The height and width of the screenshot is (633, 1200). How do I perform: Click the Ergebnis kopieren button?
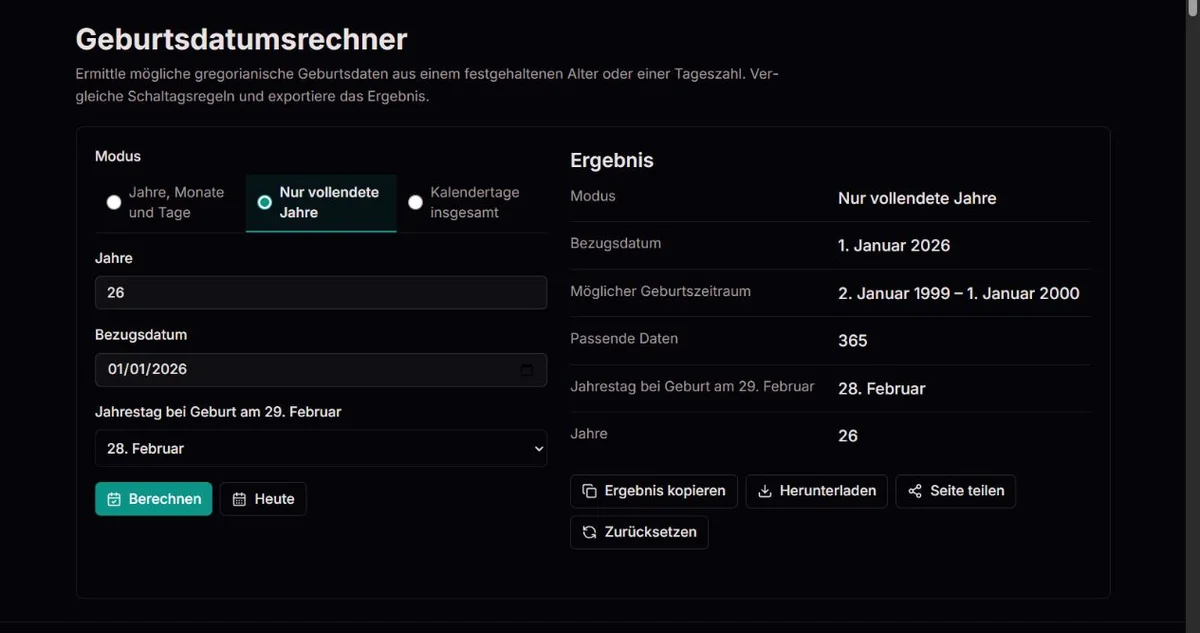(x=654, y=491)
